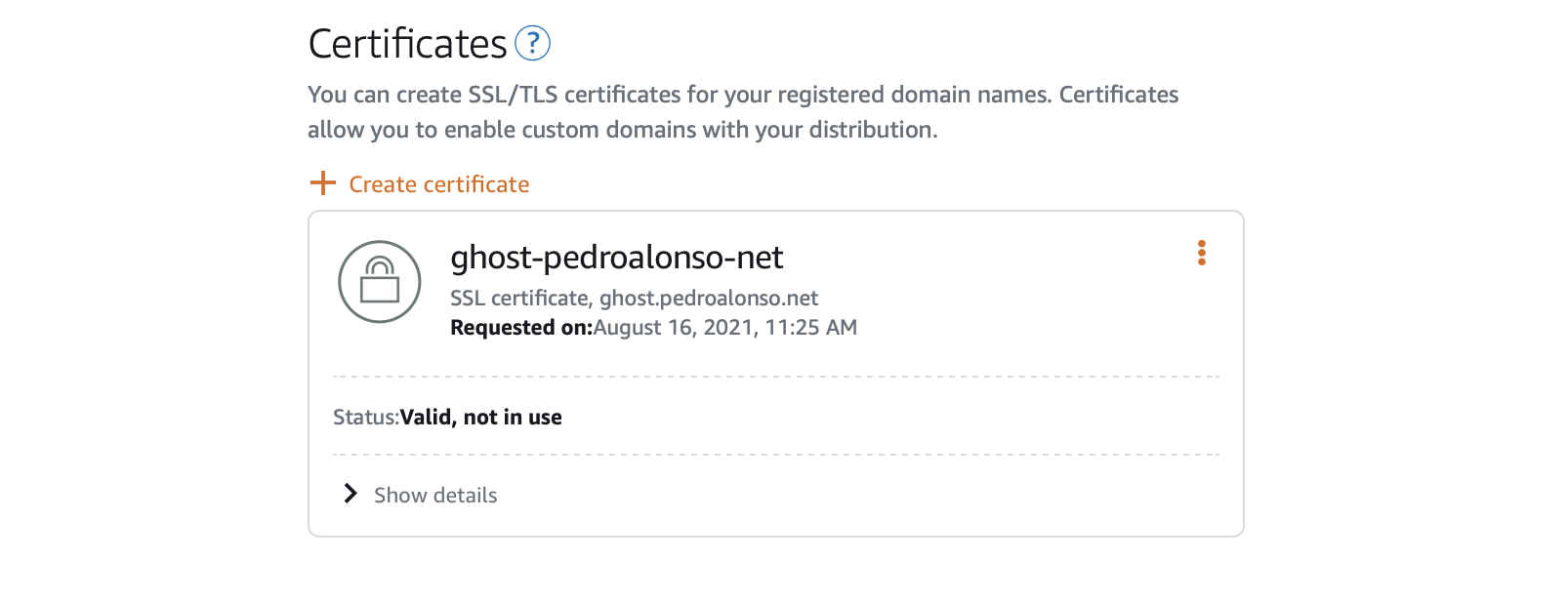The height and width of the screenshot is (601, 1568).
Task: Expand the chevron beside Show details
Action: click(351, 495)
